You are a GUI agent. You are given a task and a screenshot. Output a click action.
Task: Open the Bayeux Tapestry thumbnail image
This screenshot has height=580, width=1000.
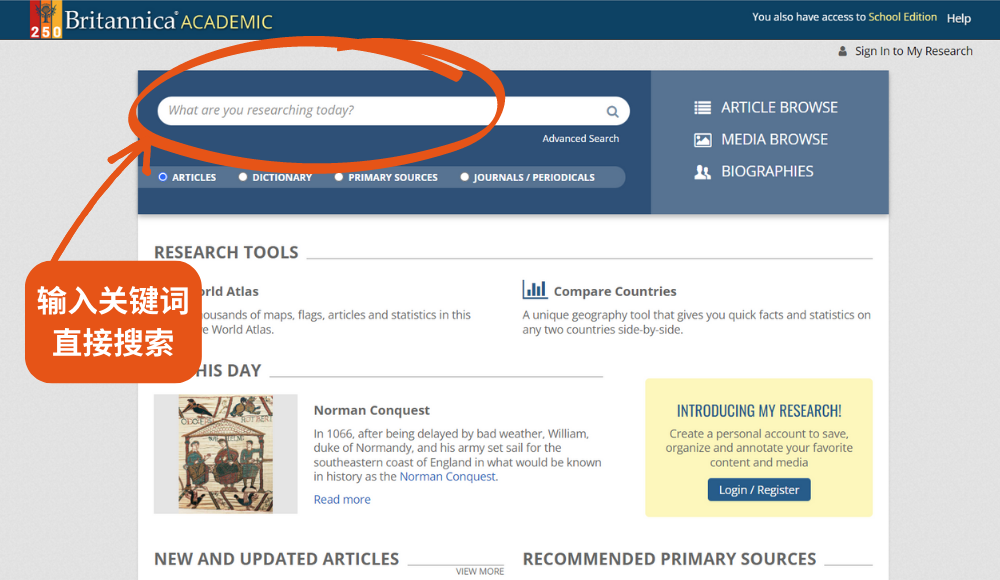click(x=226, y=454)
